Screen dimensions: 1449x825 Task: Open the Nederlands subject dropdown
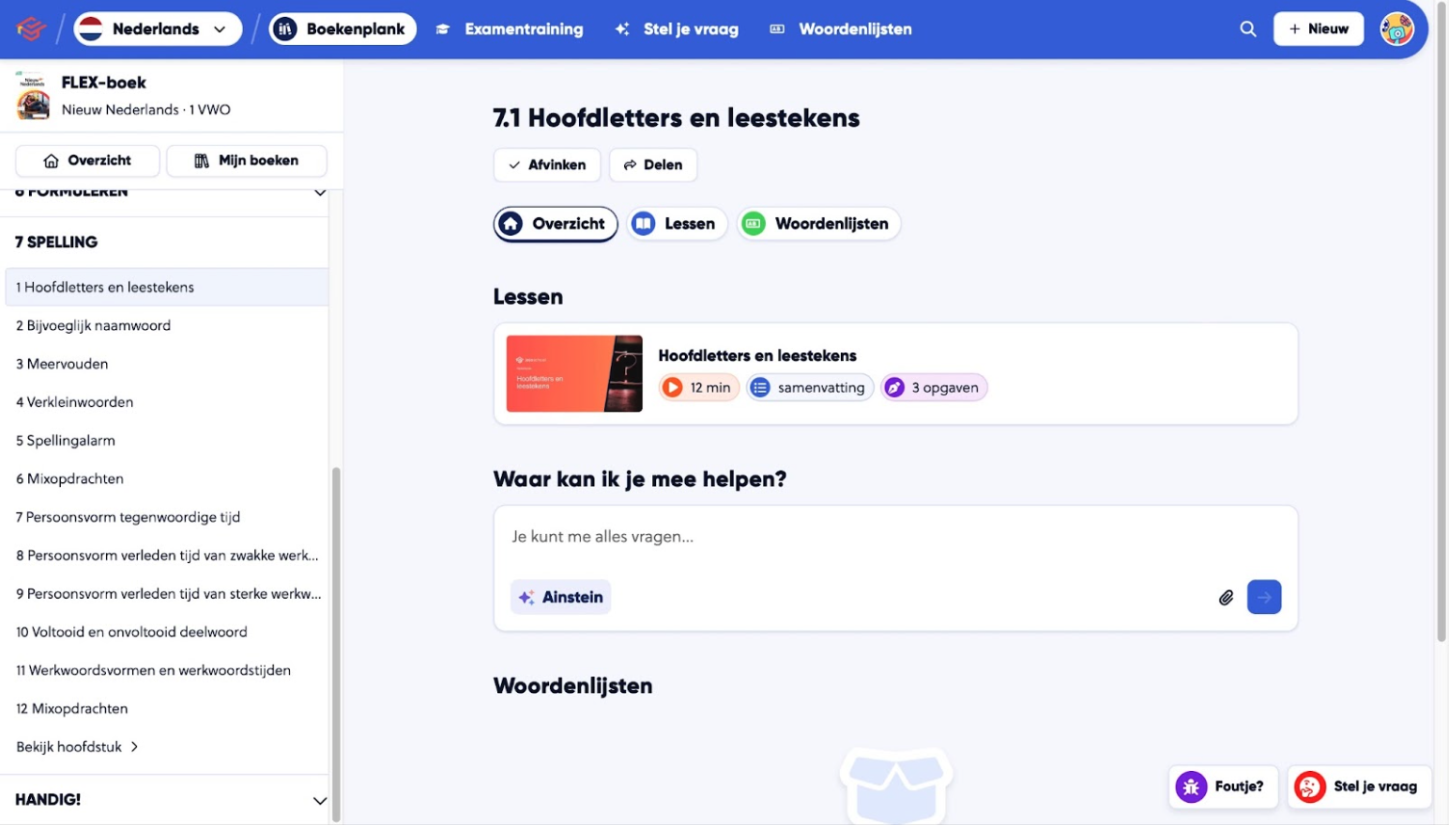158,29
